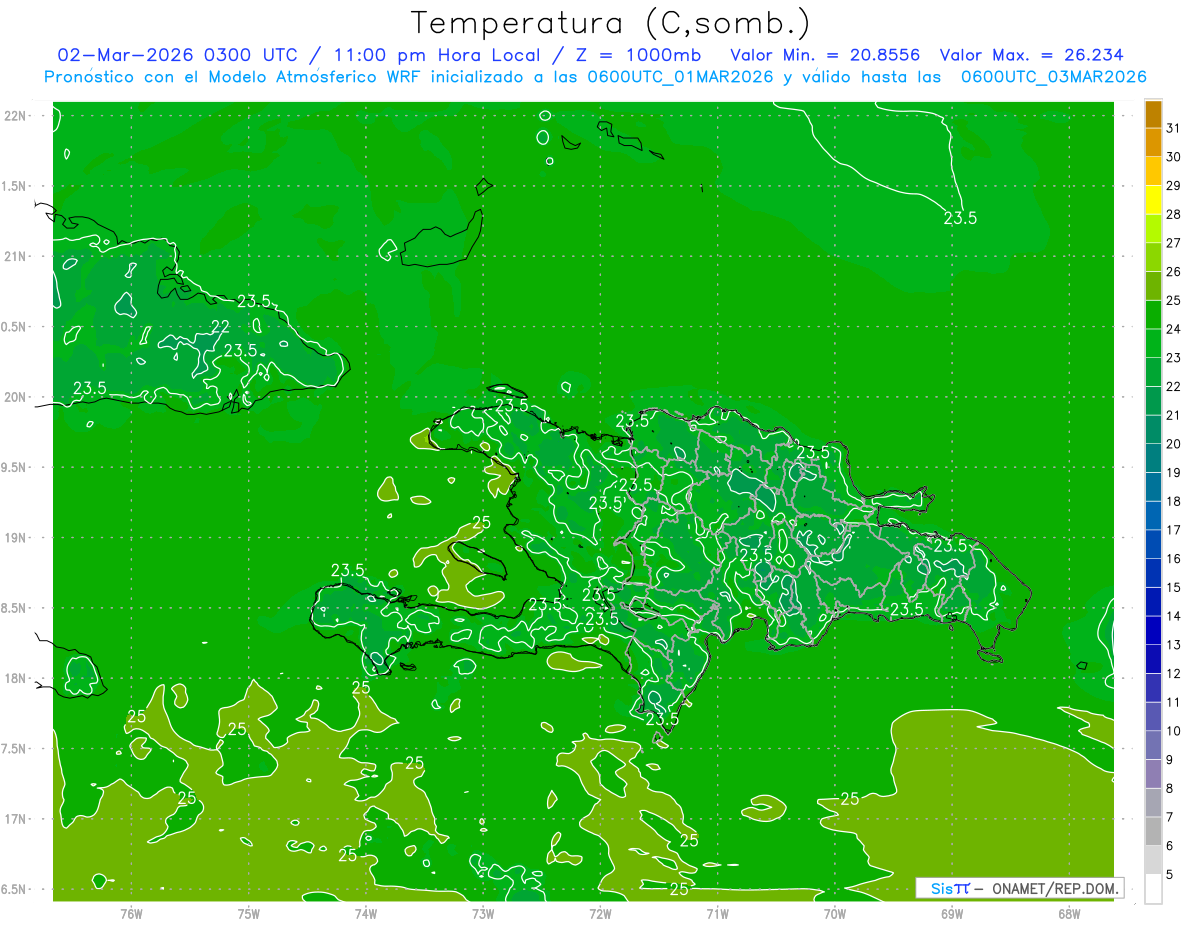The height and width of the screenshot is (927, 1200).
Task: Click the 70W longitude axis label
Action: click(x=835, y=914)
